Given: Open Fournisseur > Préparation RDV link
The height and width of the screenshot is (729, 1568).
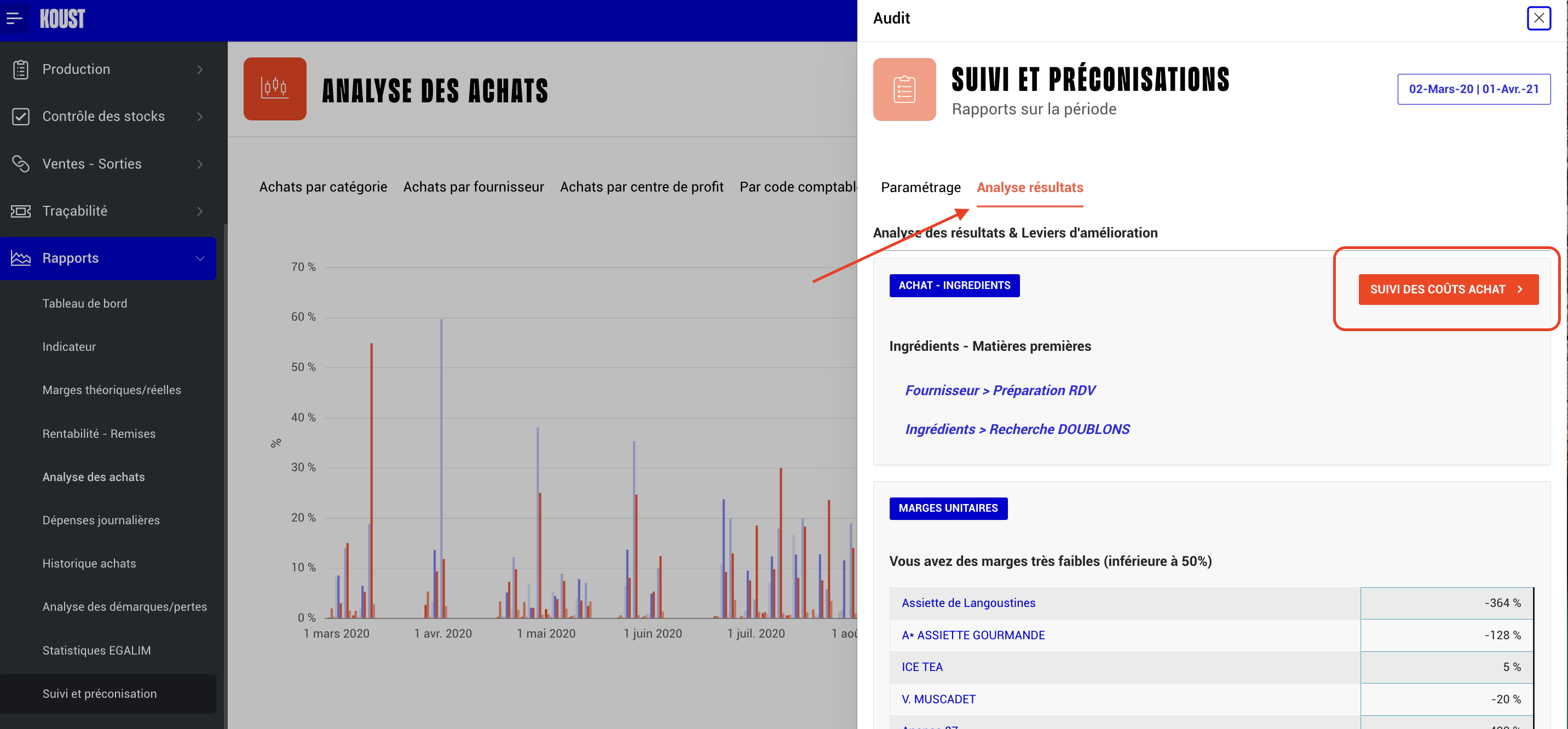Looking at the screenshot, I should point(1000,390).
